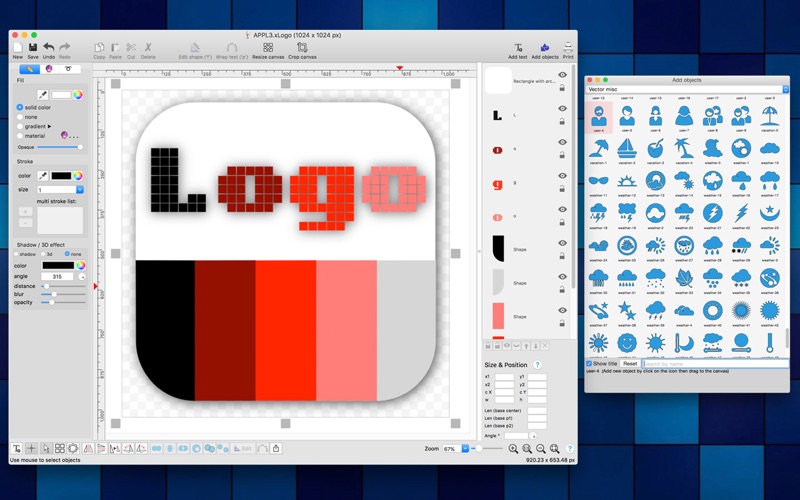
Task: Add the sailboat icon from the objects library
Action: (627, 150)
